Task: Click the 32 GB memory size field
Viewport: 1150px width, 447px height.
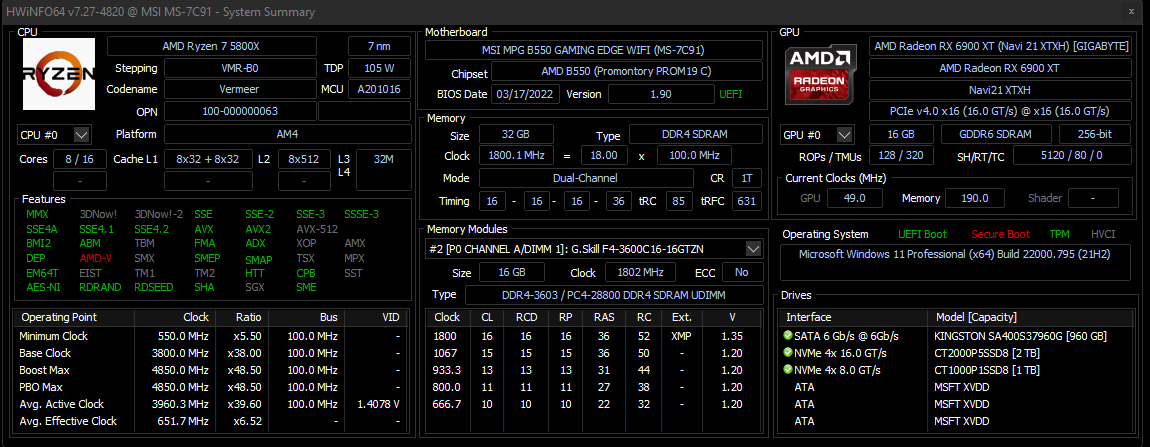Action: (x=516, y=135)
